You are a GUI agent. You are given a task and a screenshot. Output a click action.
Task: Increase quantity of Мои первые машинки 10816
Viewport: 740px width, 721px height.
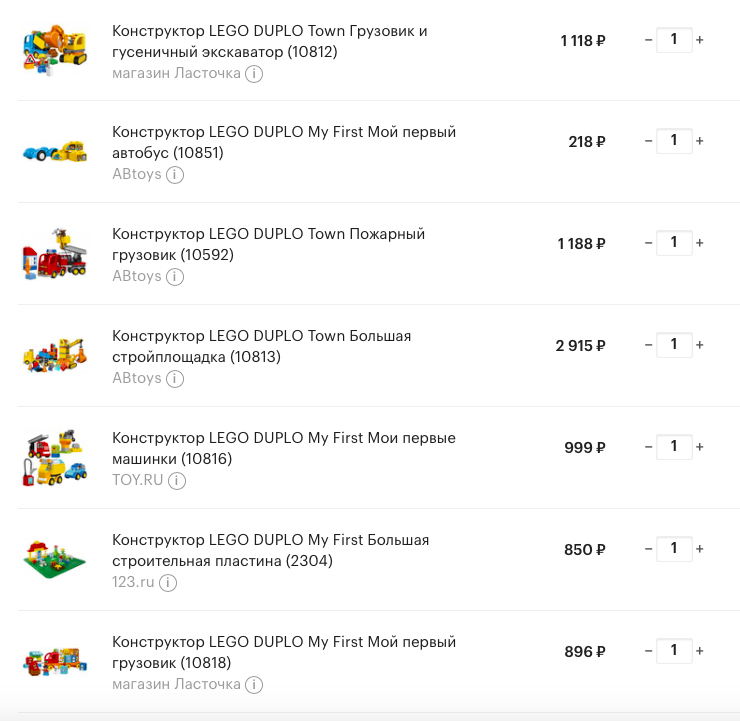click(x=699, y=448)
